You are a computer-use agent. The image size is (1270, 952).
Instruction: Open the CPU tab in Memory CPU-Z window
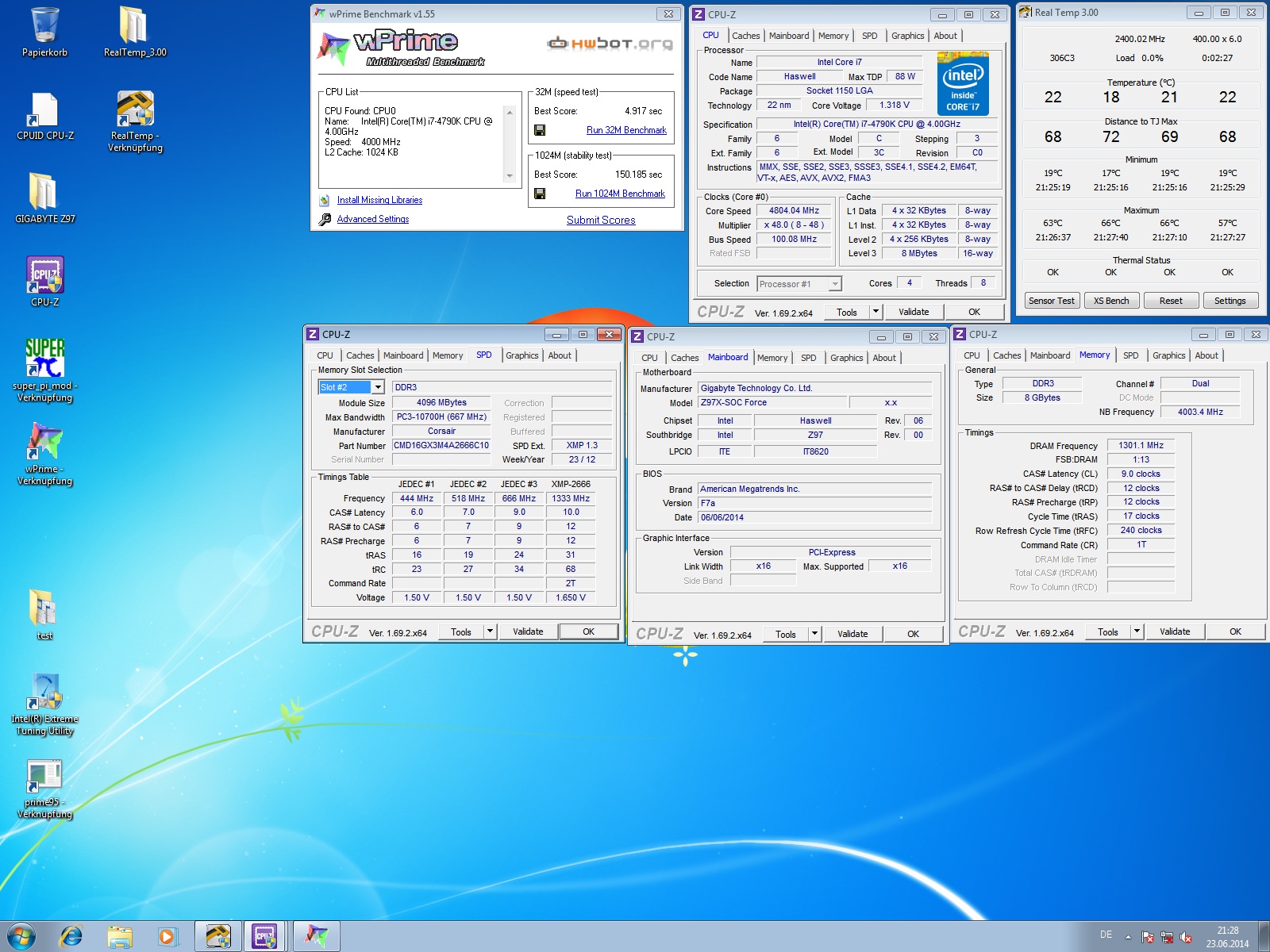(x=972, y=355)
